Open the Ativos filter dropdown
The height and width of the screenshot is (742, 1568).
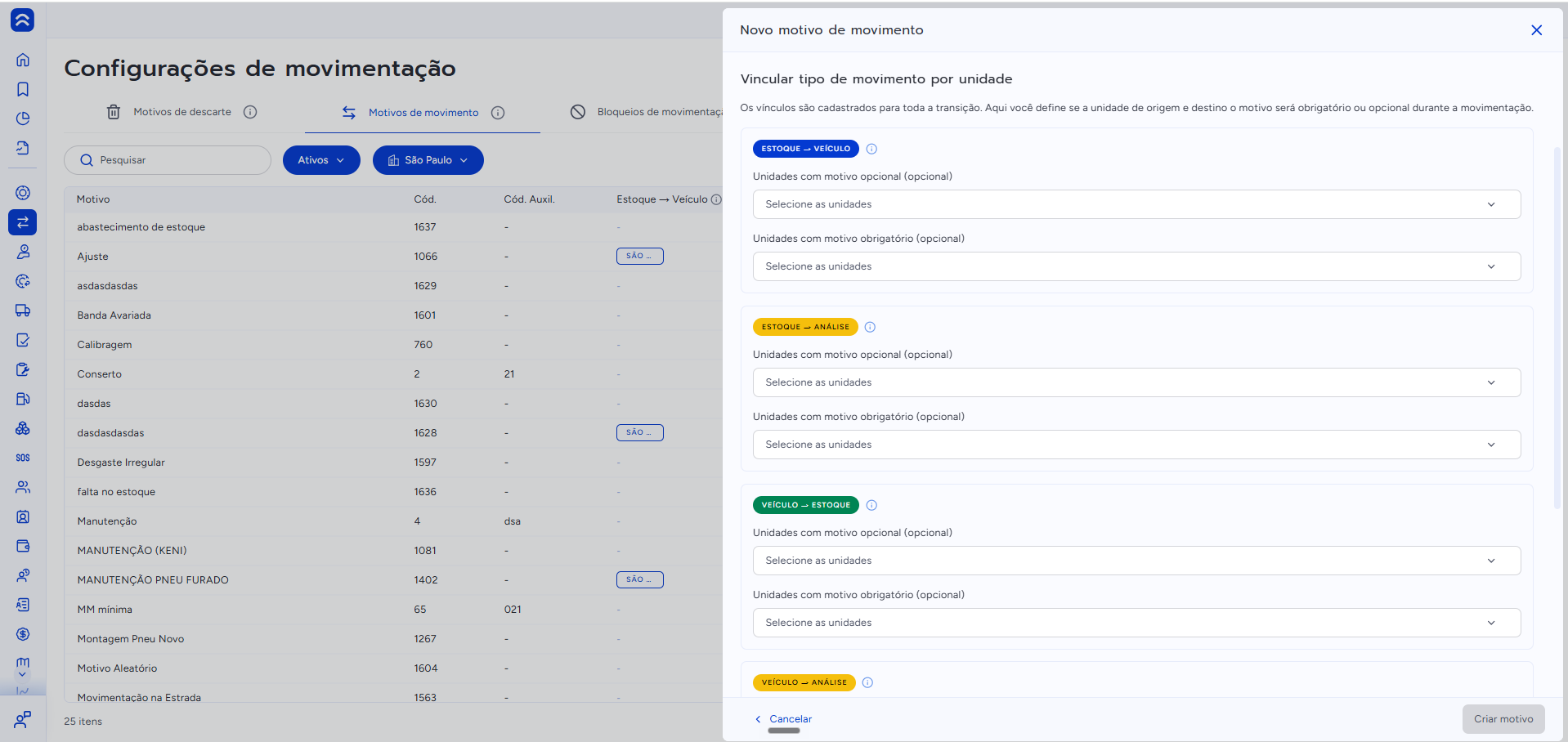(321, 160)
